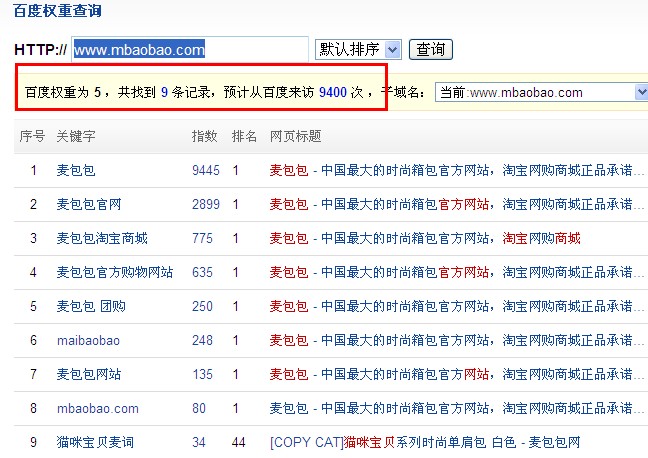Click the keyword 麦包包官方购物网站

(x=115, y=272)
